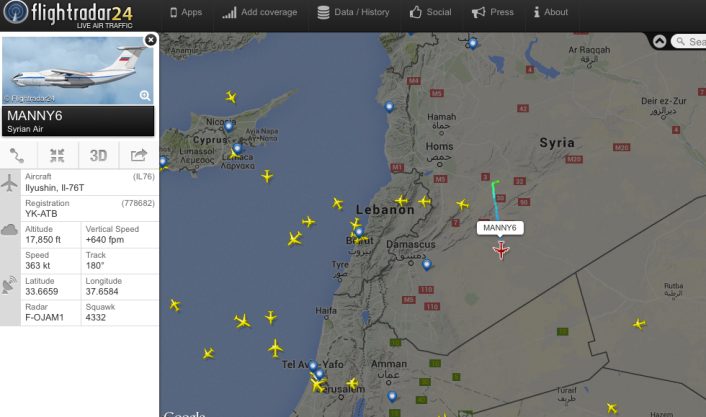Click the Search input field
Viewport: 706px width, 417px height.
[689, 41]
